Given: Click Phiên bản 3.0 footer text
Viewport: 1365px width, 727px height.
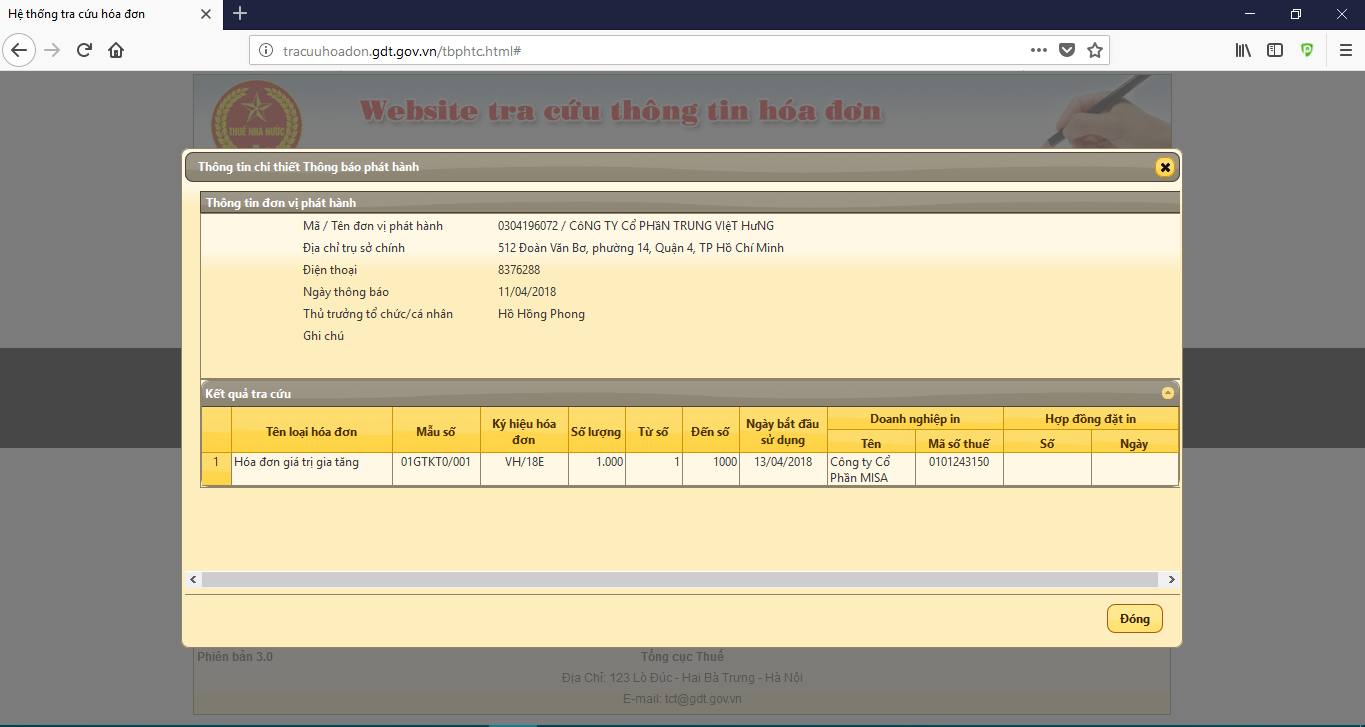Looking at the screenshot, I should (x=235, y=657).
